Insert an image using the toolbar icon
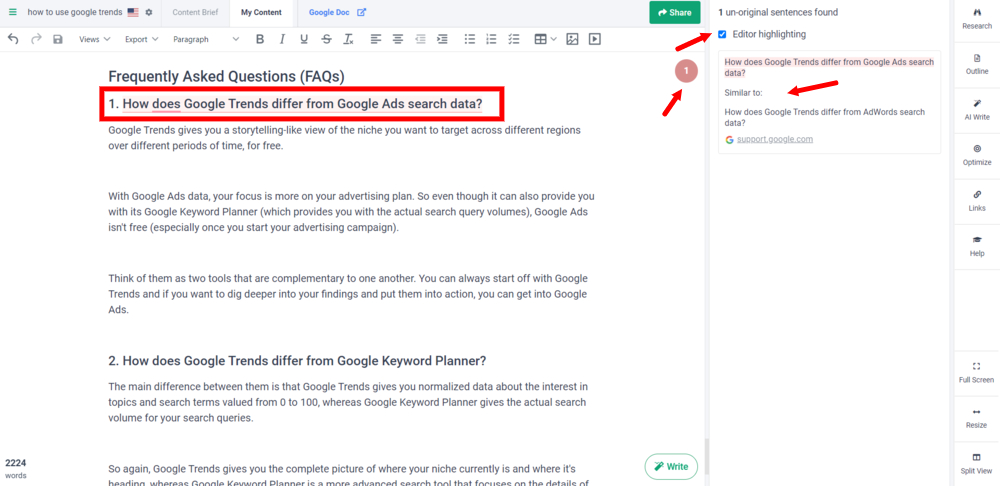The image size is (1000, 486). [x=572, y=39]
